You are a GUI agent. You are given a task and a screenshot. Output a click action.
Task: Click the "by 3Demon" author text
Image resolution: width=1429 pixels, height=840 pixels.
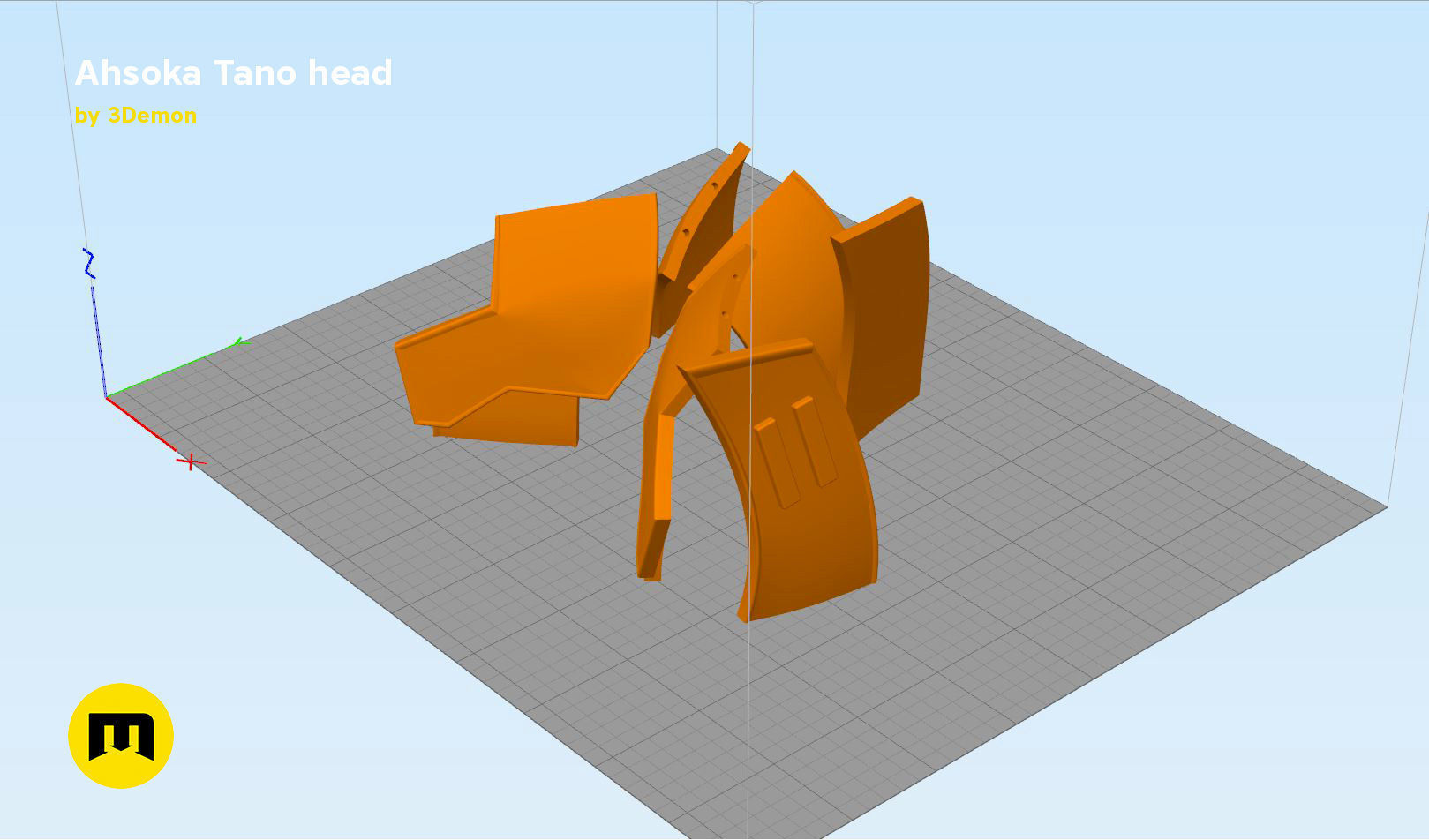click(x=136, y=116)
